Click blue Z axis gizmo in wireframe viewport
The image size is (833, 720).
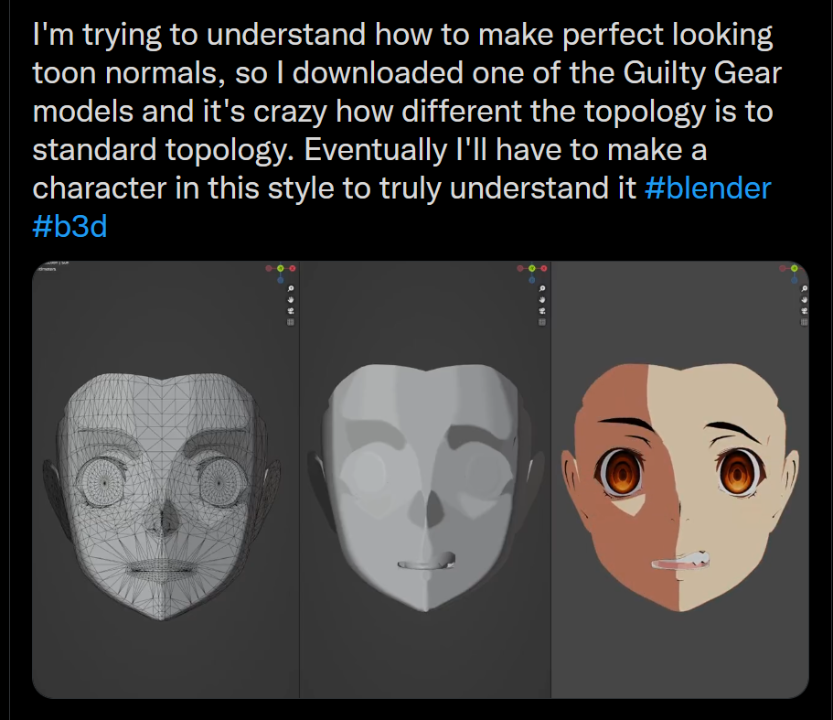(x=280, y=279)
